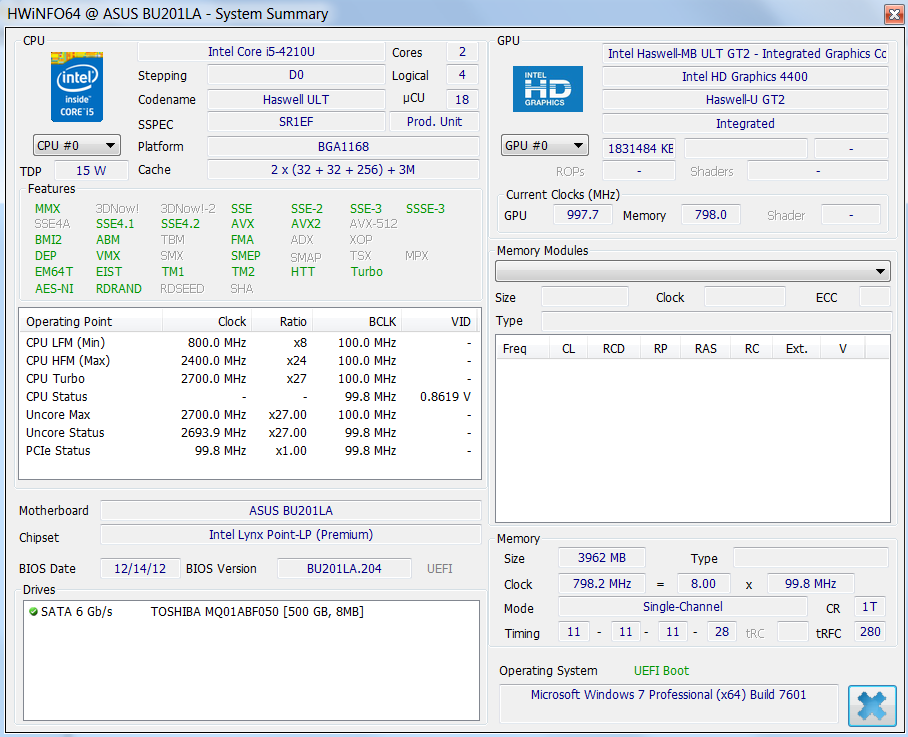Click the Intel Lynx Point-LP (Premium) chipset field

click(291, 534)
